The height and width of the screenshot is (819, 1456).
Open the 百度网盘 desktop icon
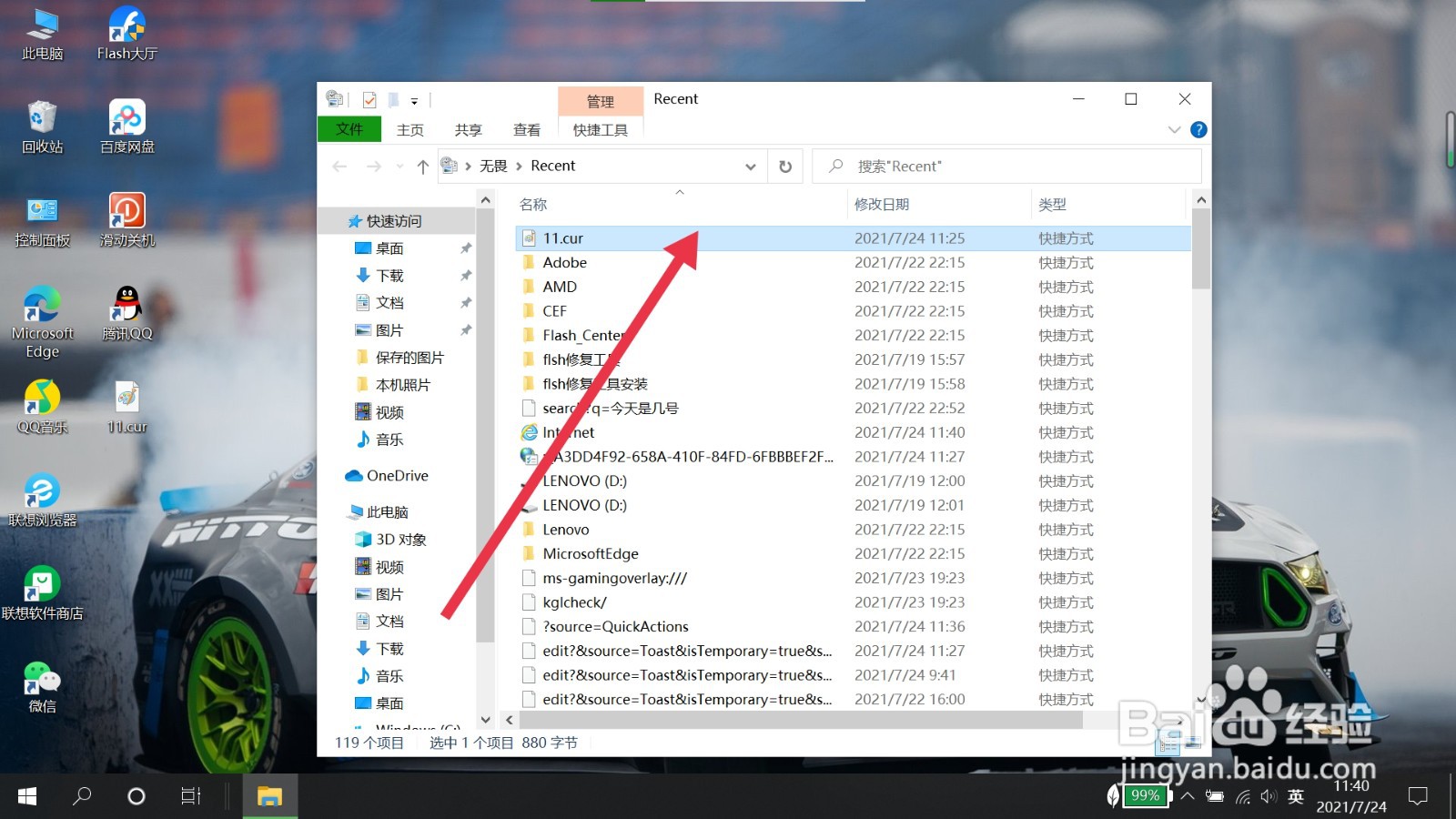[126, 127]
